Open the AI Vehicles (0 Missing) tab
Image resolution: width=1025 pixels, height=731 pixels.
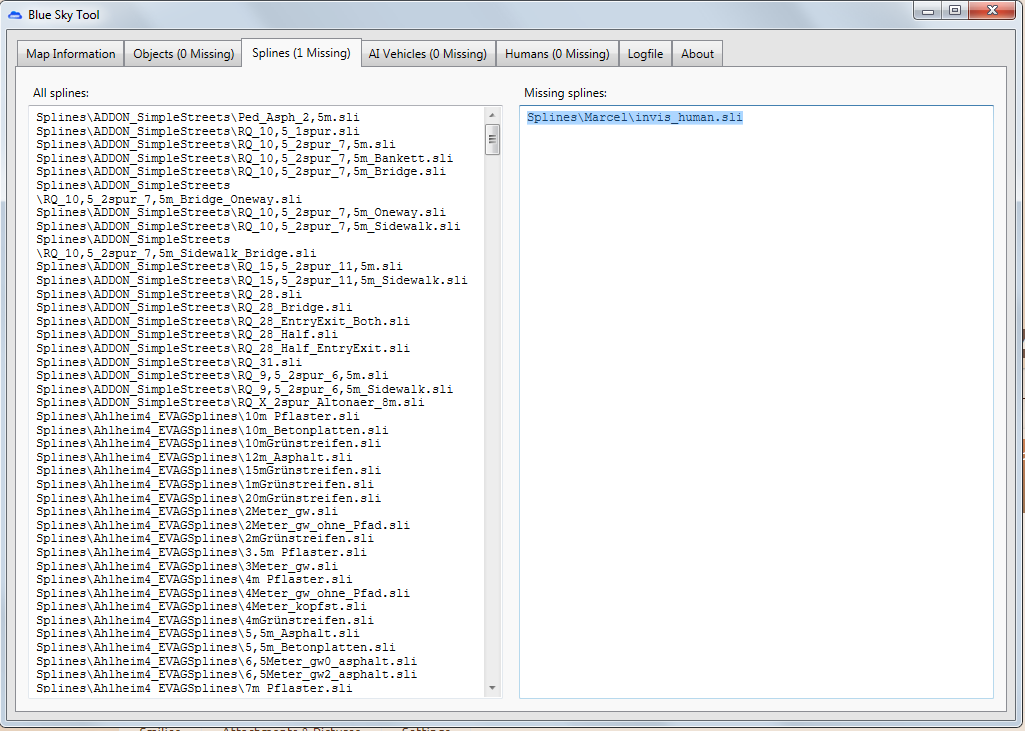(x=427, y=54)
